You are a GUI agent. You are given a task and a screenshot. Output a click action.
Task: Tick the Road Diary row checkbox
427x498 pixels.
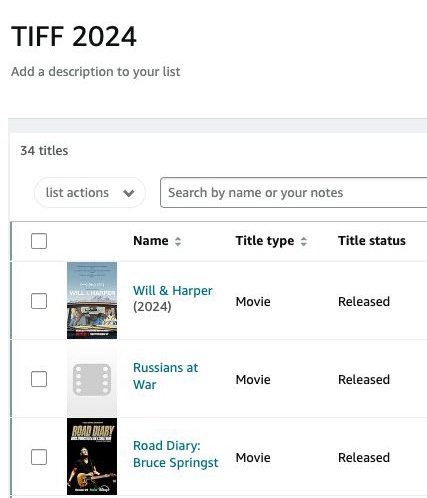pos(39,457)
